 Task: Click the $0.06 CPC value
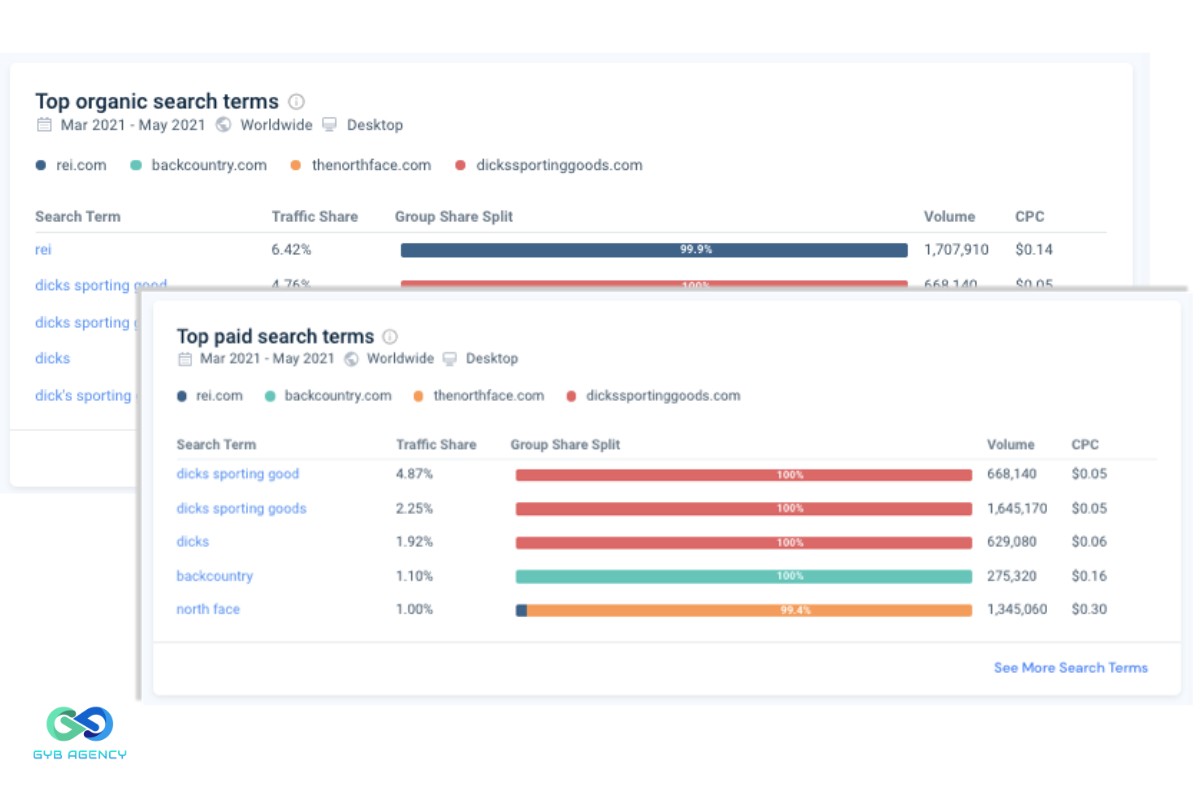point(1089,542)
